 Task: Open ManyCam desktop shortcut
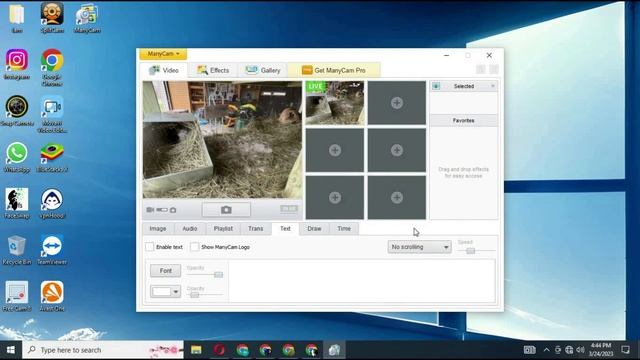(x=87, y=17)
